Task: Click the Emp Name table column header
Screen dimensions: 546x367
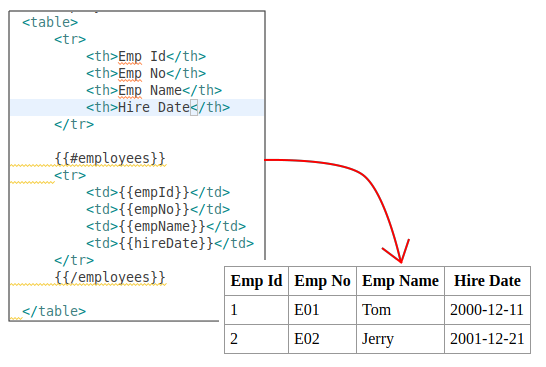Action: 400,281
